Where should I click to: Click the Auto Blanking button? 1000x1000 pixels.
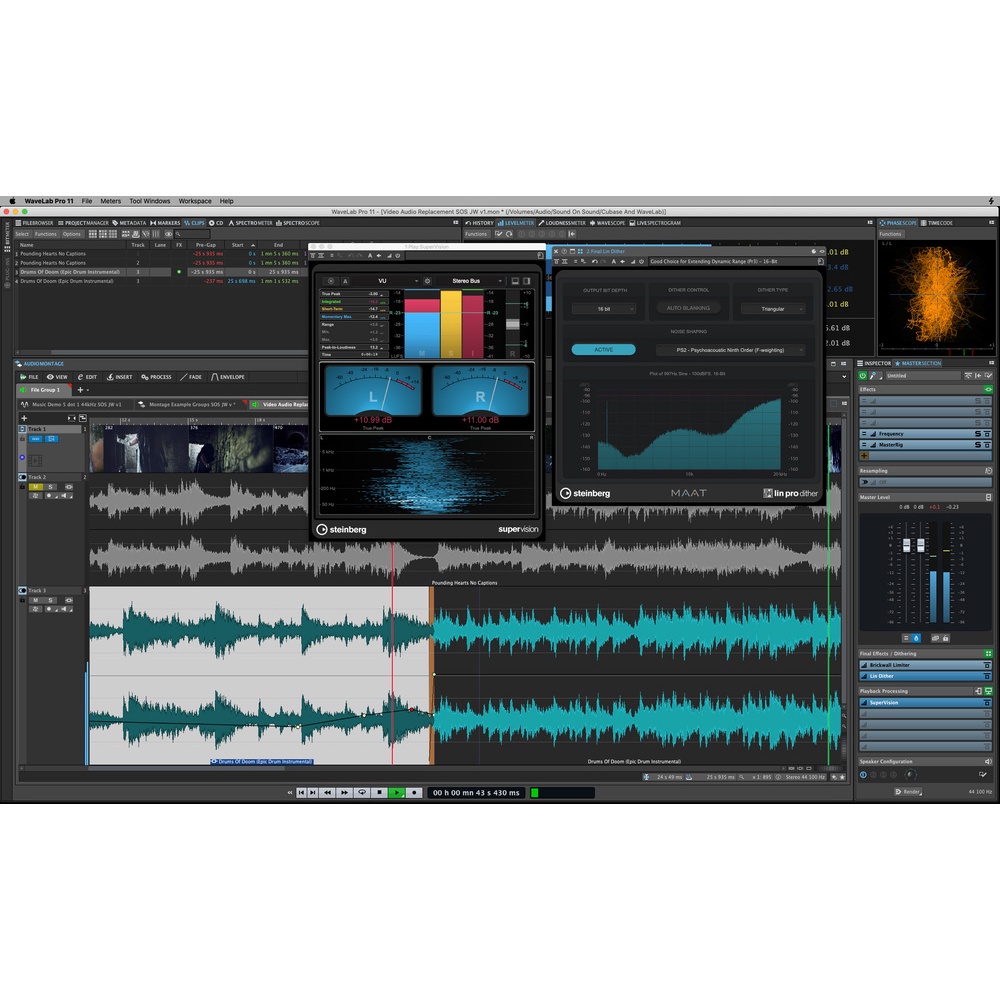click(x=688, y=309)
